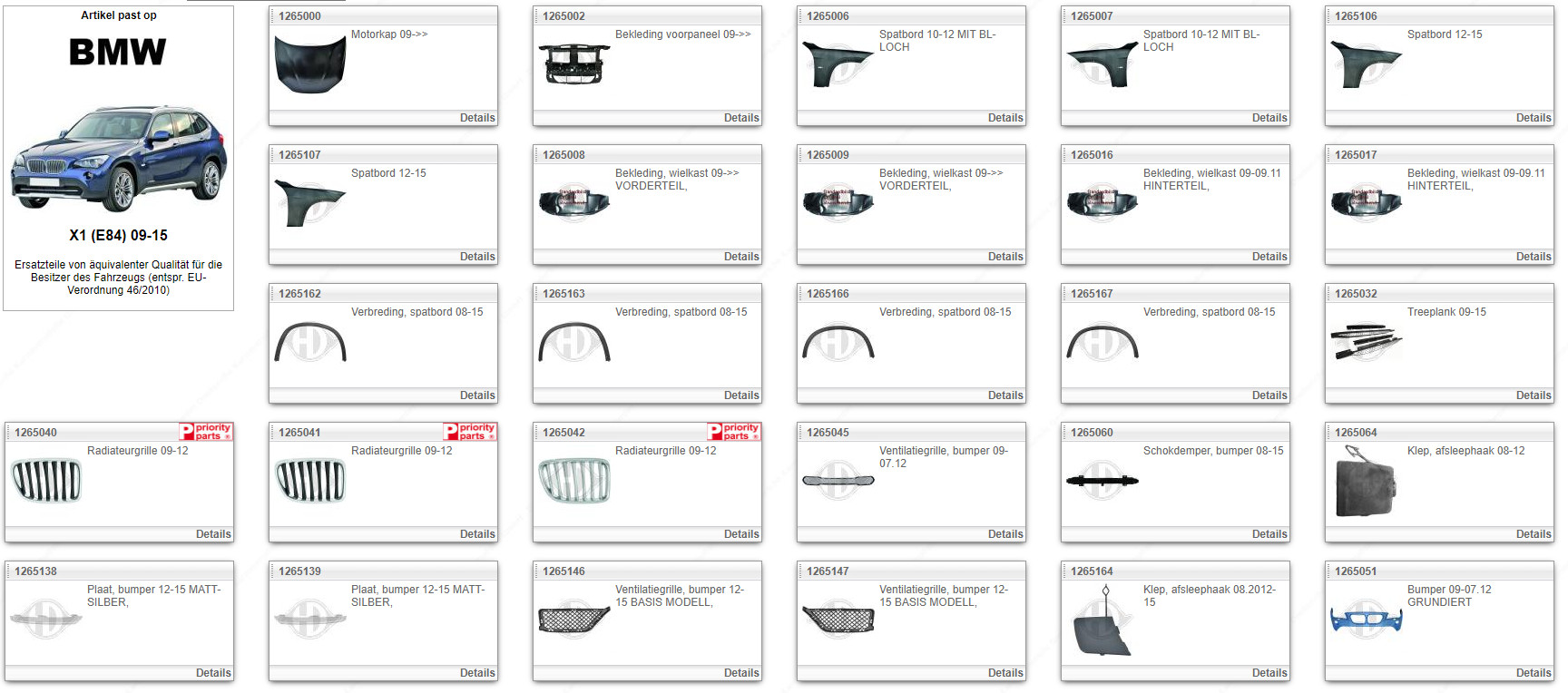Select the 1265006 Spatbord fender image
The width and height of the screenshot is (1568, 693).
(x=838, y=64)
